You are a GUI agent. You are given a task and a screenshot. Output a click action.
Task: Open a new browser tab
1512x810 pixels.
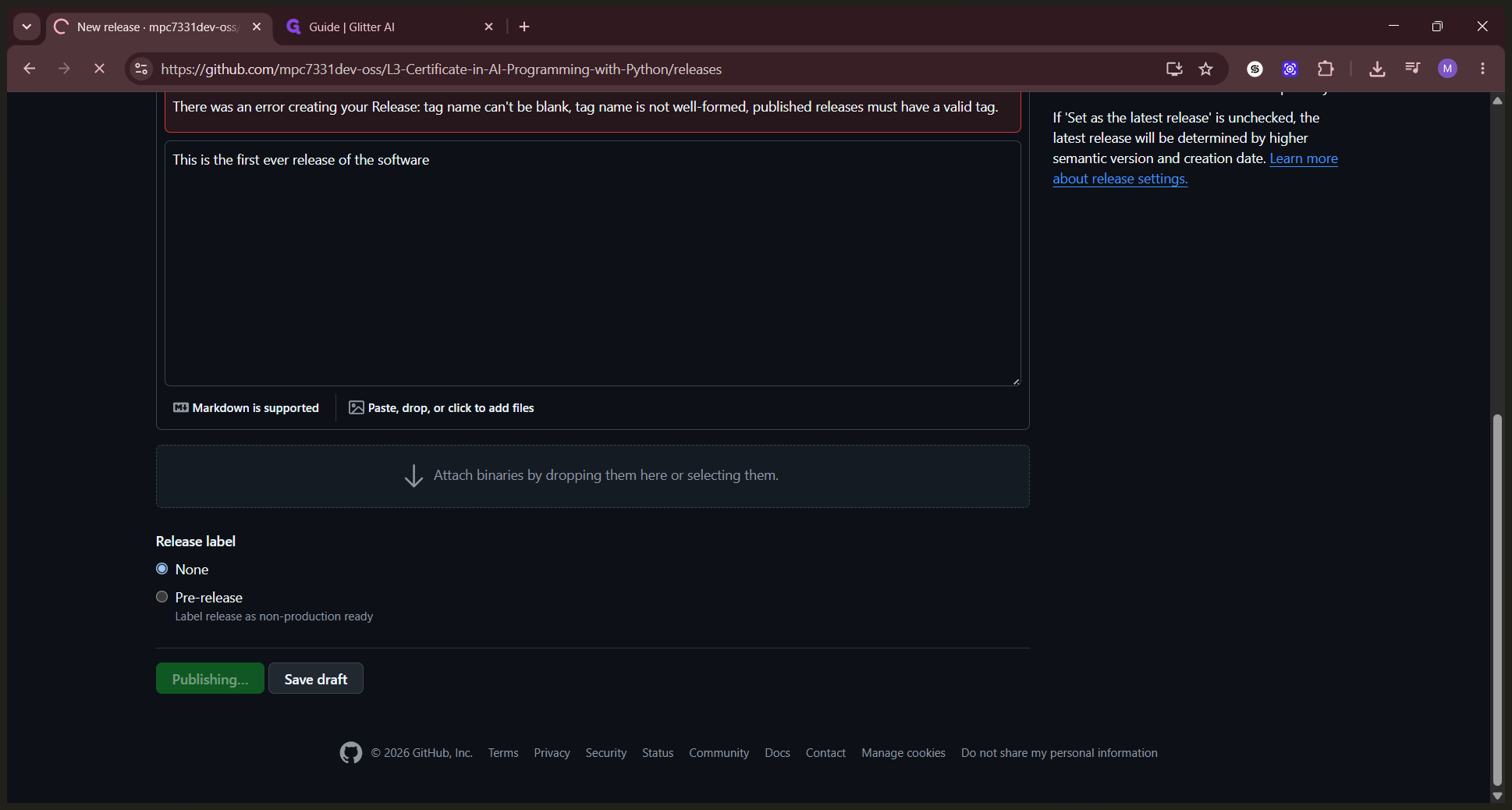coord(524,27)
